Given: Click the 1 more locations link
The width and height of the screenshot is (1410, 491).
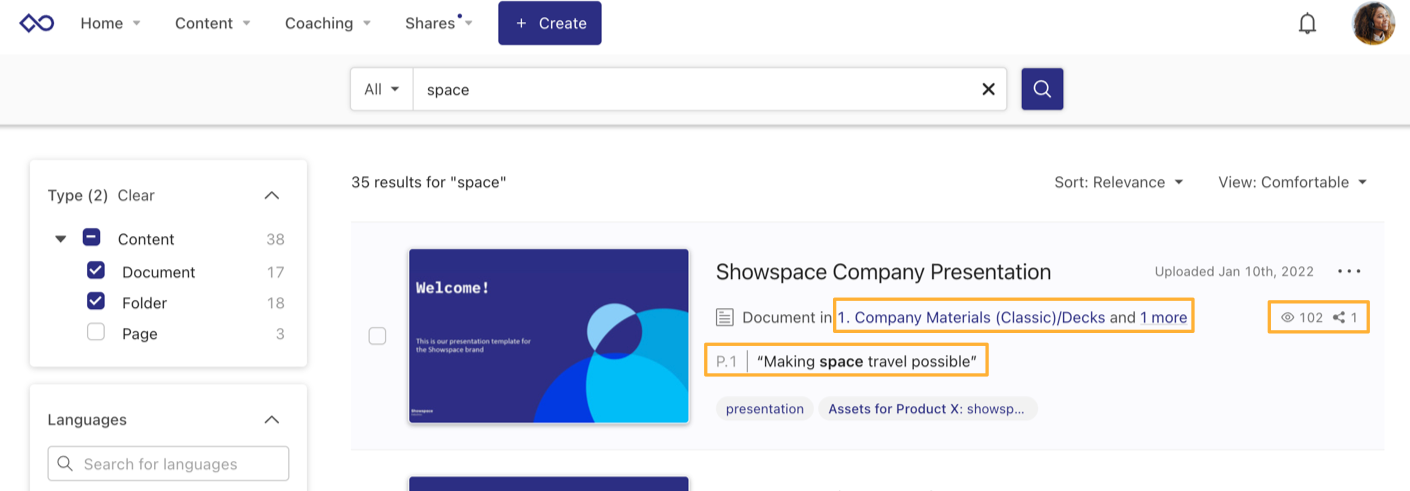Looking at the screenshot, I should [1163, 317].
